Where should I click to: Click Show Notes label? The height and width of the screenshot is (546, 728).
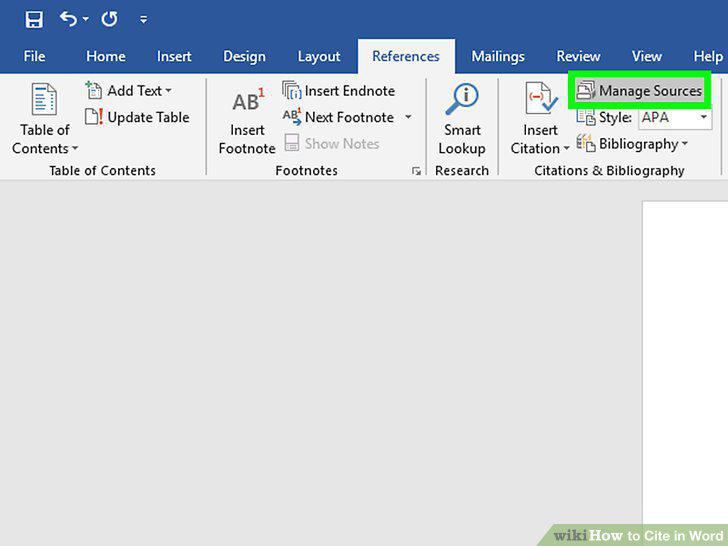[x=342, y=143]
